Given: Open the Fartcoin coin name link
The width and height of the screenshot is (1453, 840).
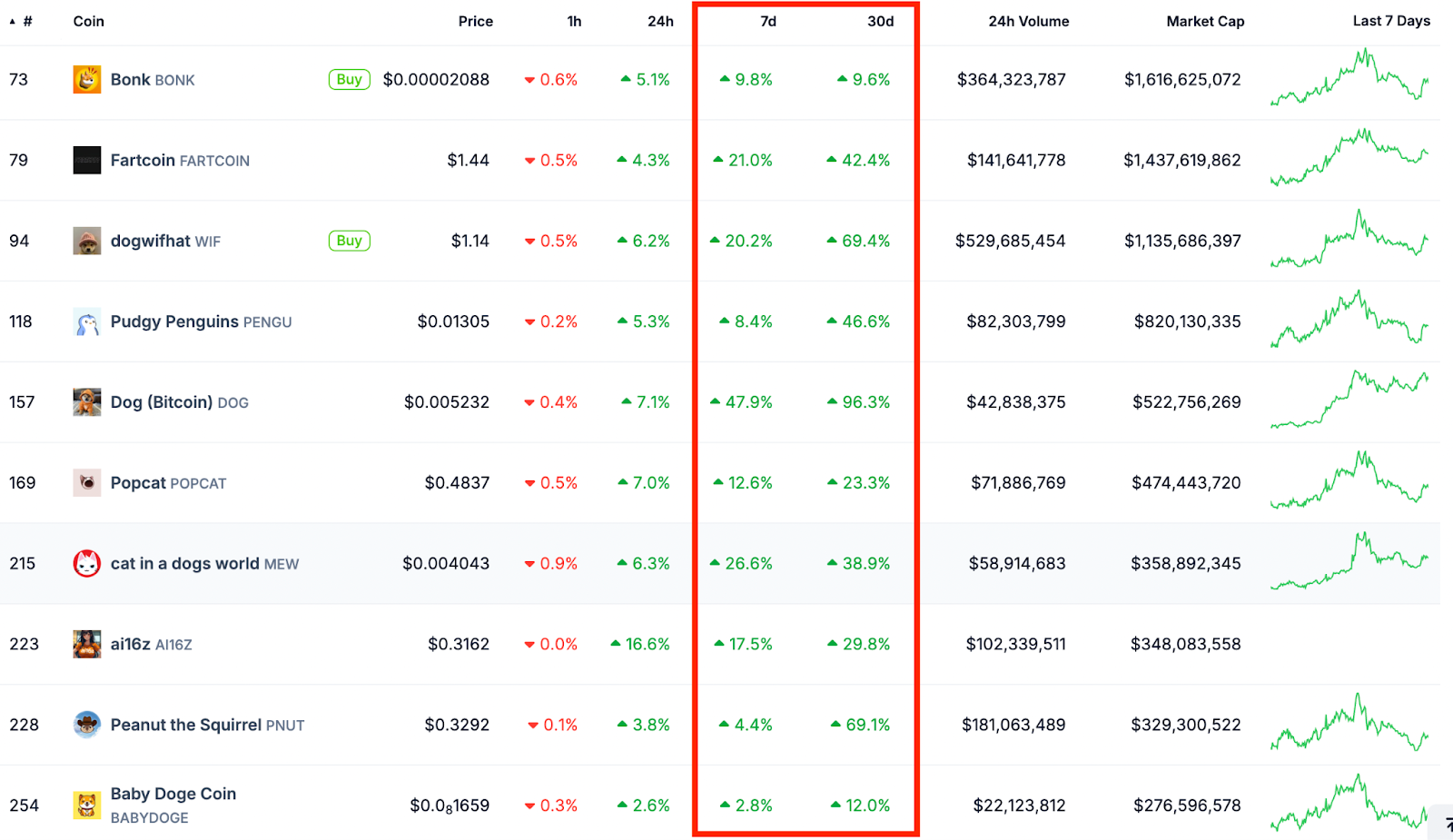Looking at the screenshot, I should [143, 161].
